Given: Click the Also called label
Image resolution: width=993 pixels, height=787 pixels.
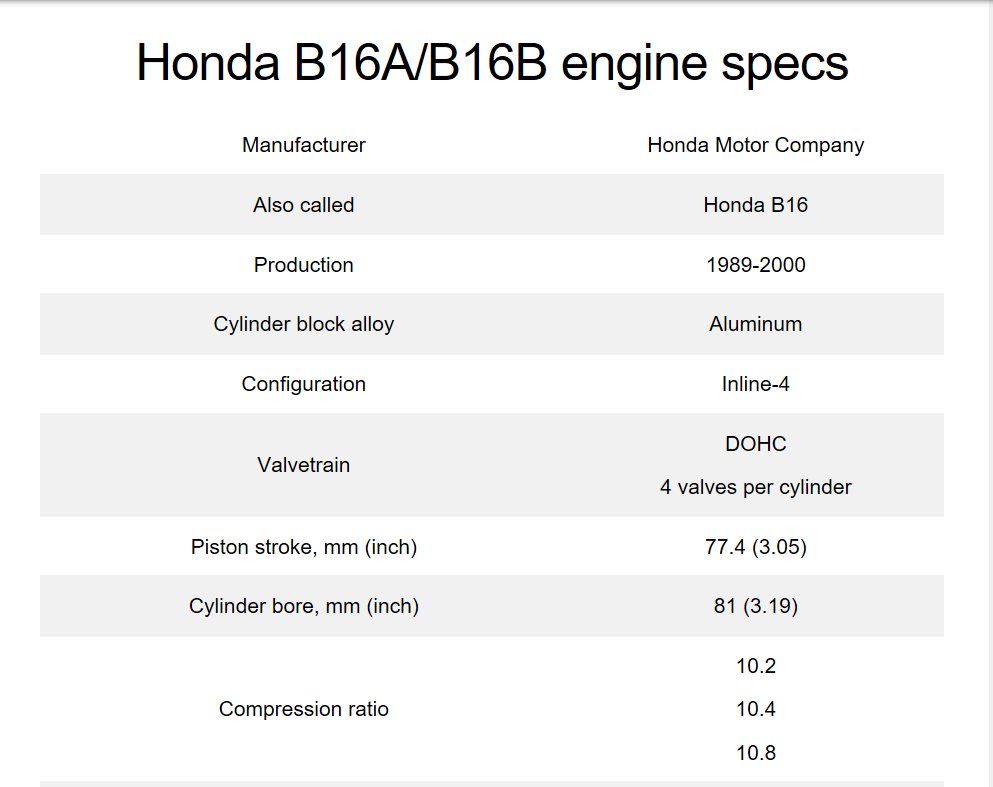Looking at the screenshot, I should click(304, 205).
